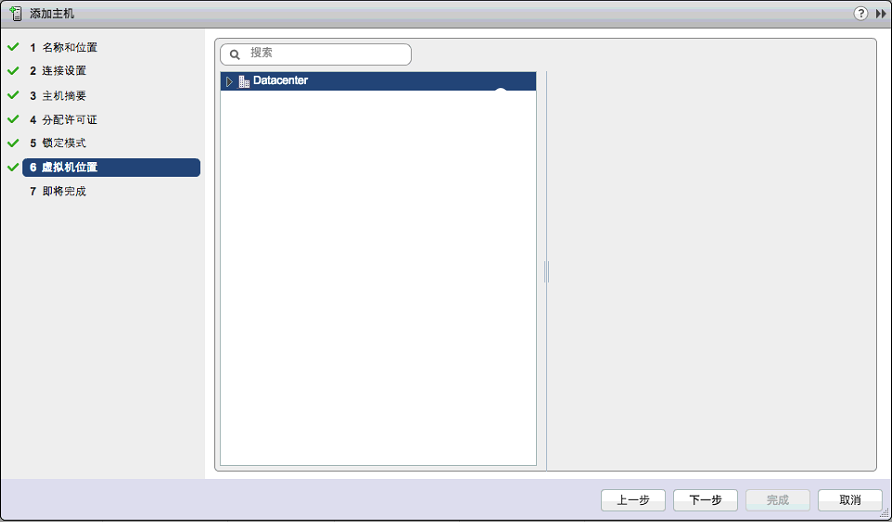Select step 6 虚拟机位置

tap(111, 167)
